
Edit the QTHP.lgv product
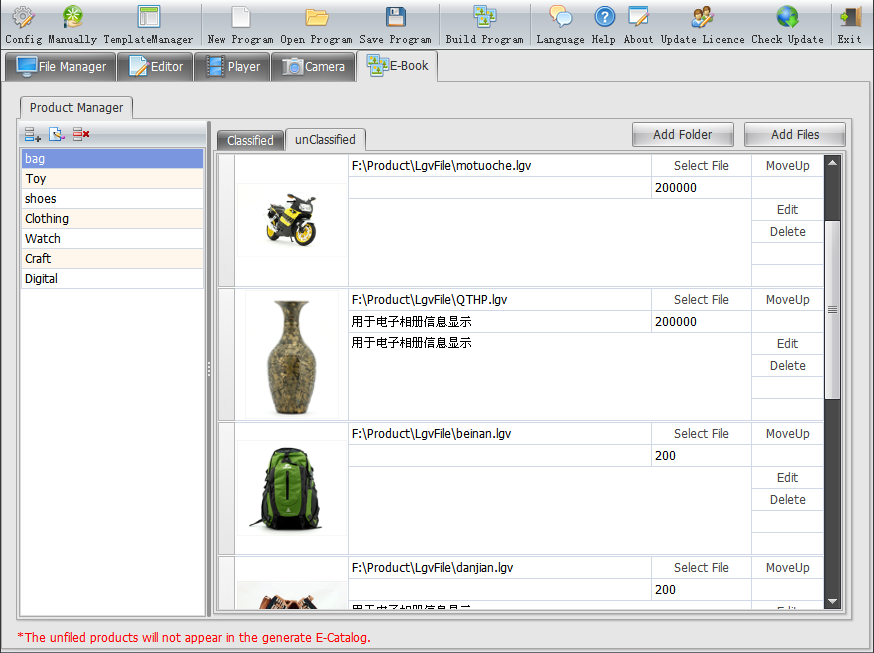(788, 344)
